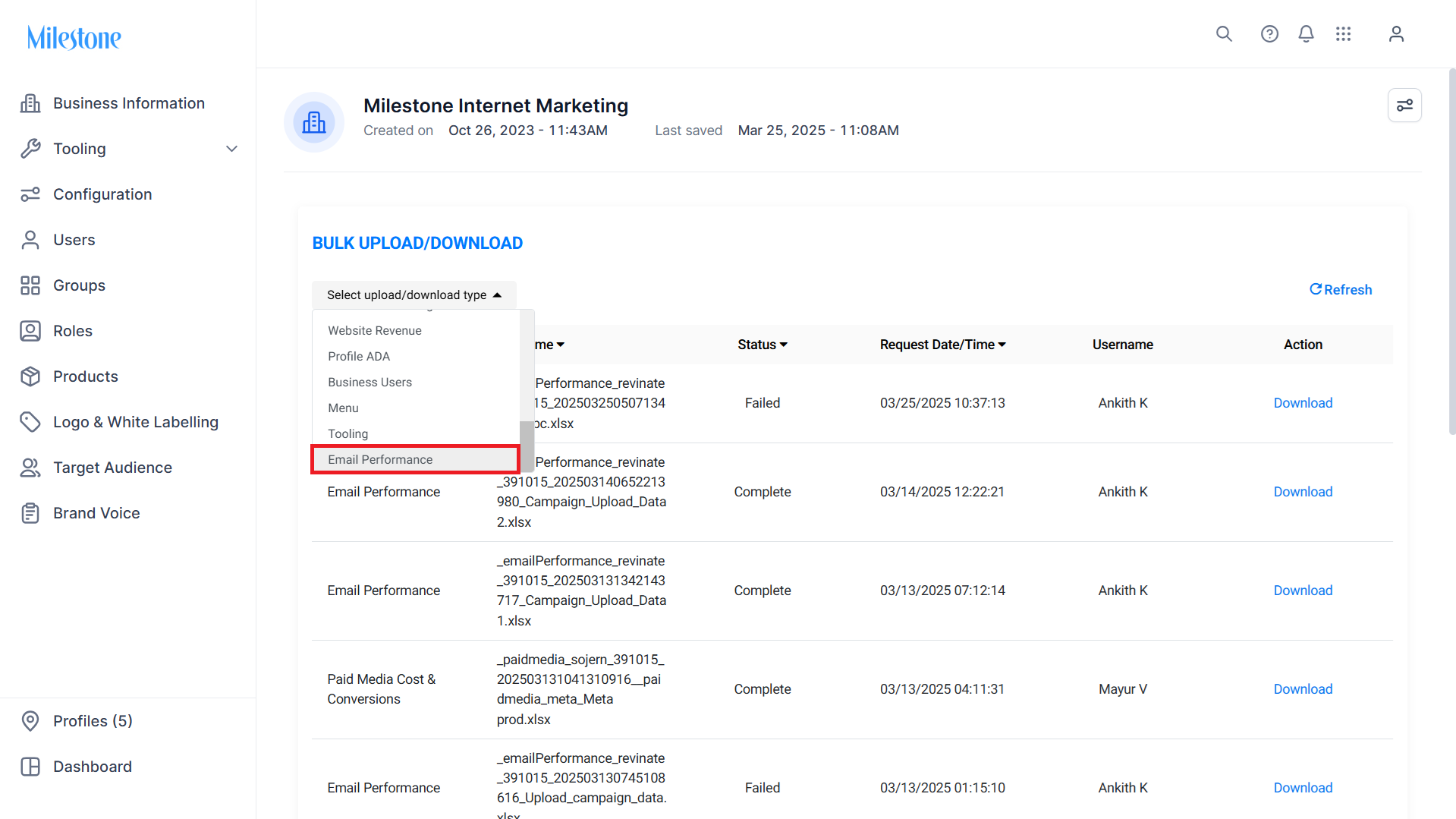
Task: Click the Profiles location pin icon
Action: pyautogui.click(x=30, y=721)
